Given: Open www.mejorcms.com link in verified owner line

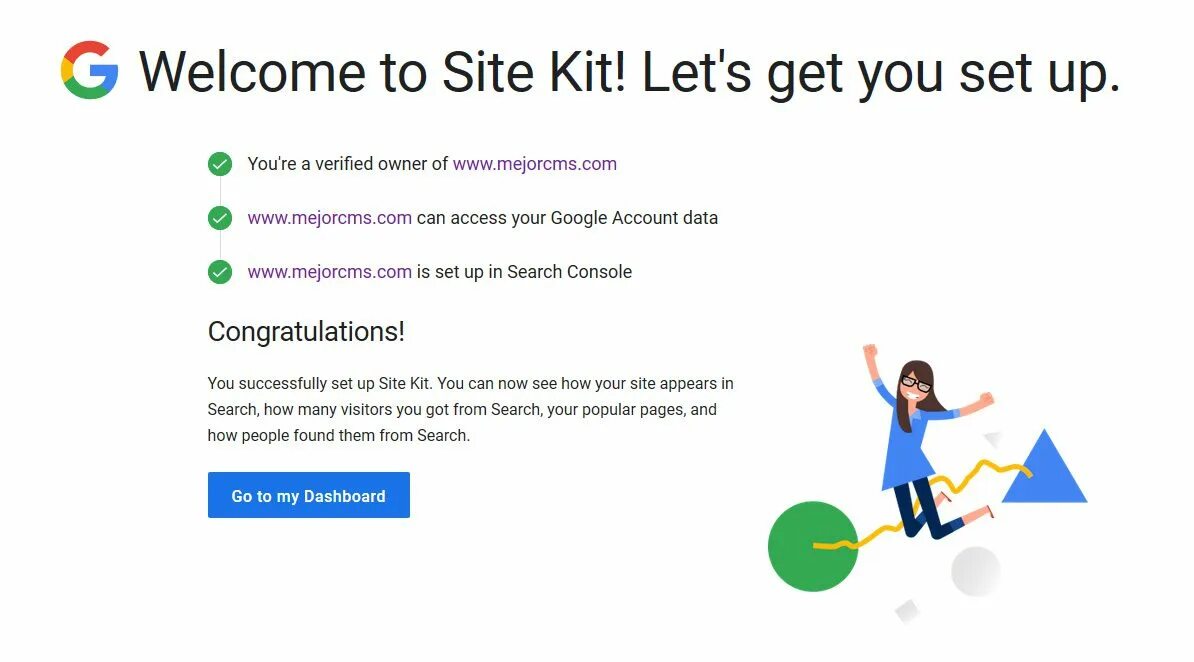Looking at the screenshot, I should [534, 164].
